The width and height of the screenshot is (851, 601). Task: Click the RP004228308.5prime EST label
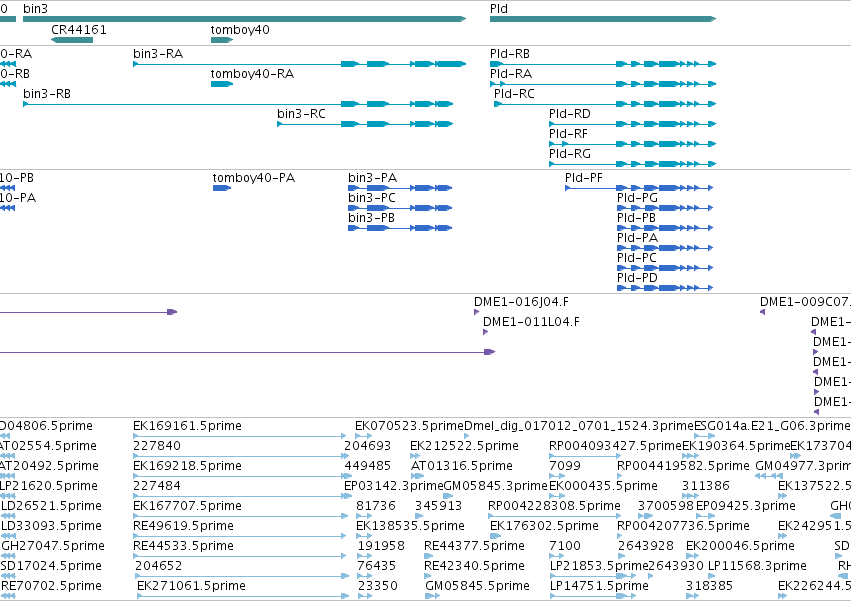pyautogui.click(x=554, y=507)
